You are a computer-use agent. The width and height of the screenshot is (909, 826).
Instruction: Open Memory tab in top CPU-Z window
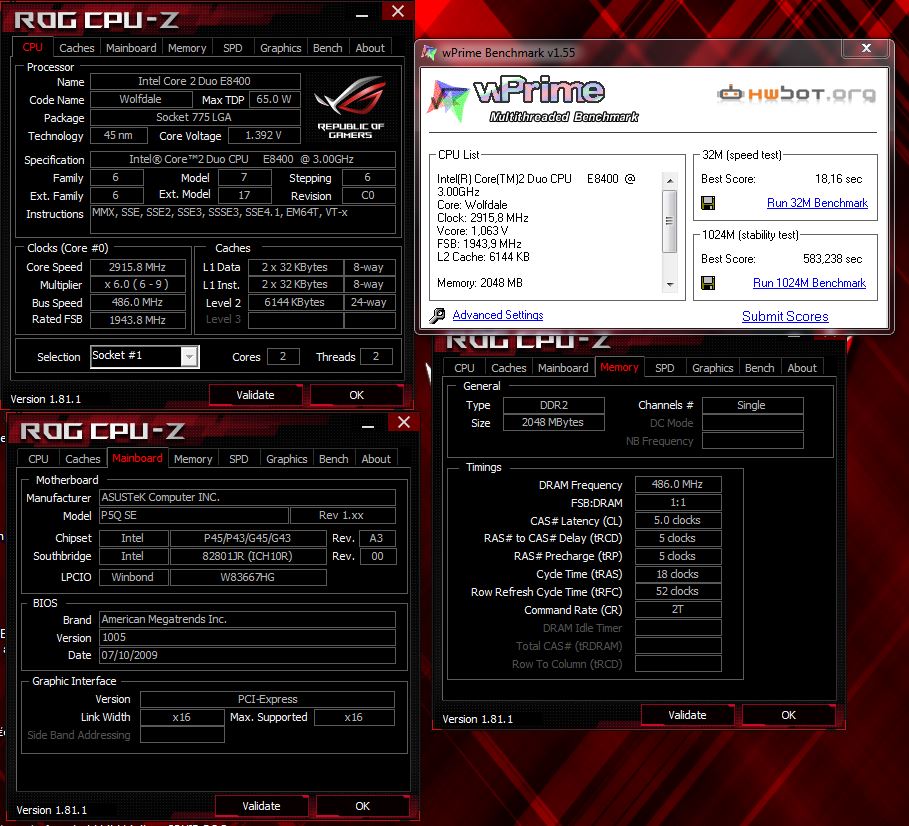tap(187, 48)
